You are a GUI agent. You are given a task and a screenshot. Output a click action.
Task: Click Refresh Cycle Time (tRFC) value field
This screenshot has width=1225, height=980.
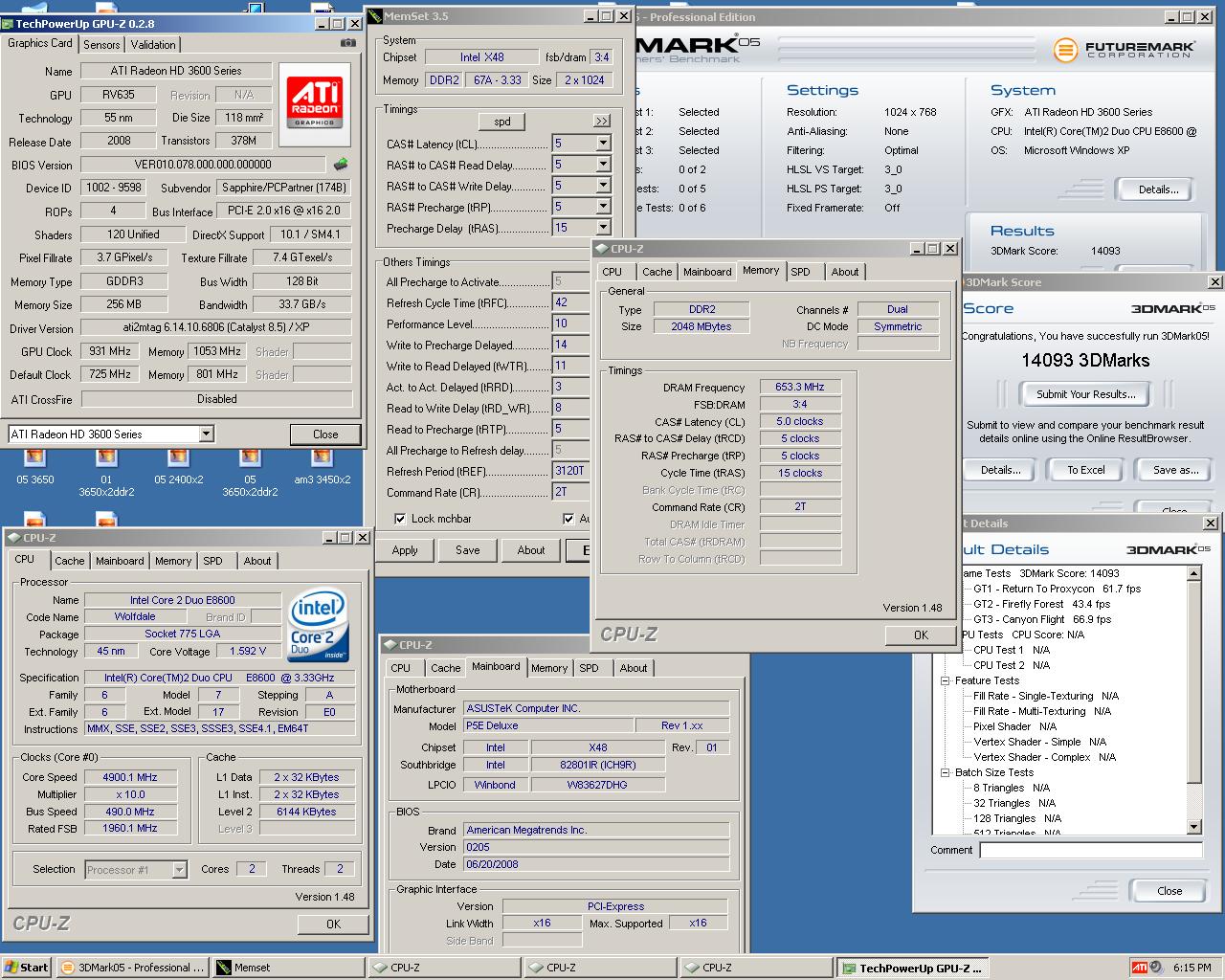[x=570, y=302]
